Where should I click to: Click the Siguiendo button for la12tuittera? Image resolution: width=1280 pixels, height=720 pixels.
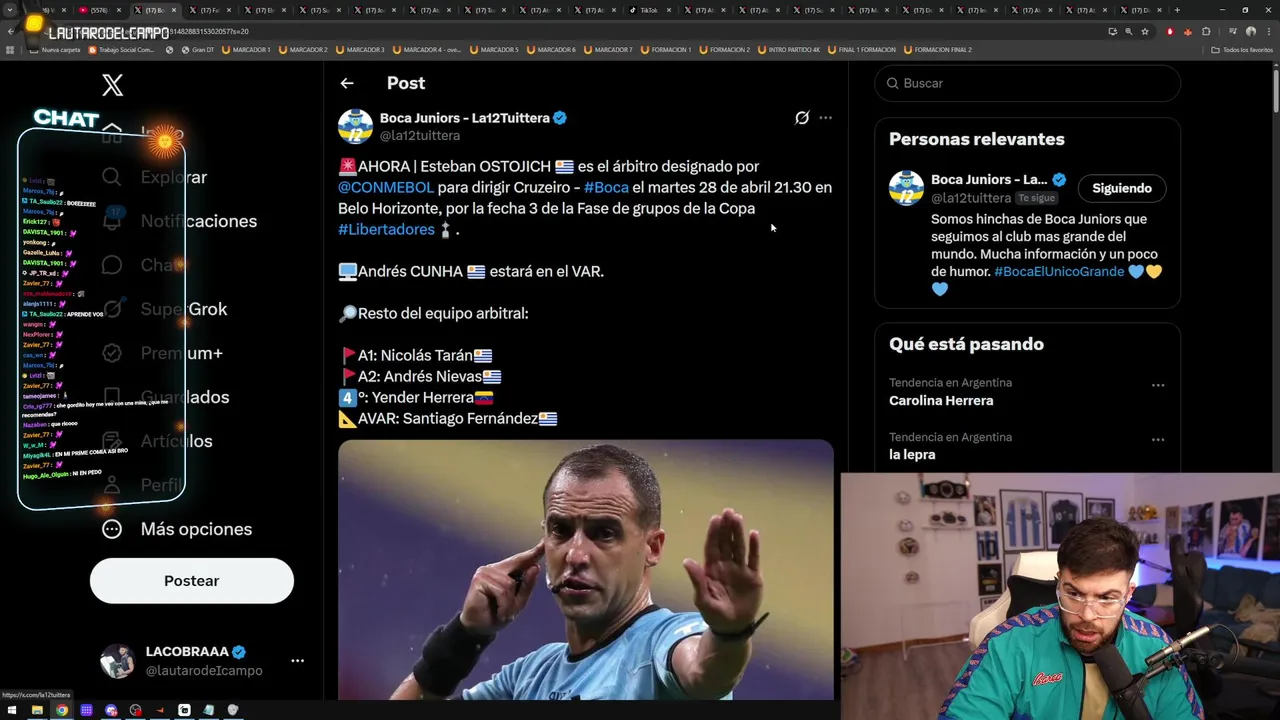pyautogui.click(x=1122, y=188)
